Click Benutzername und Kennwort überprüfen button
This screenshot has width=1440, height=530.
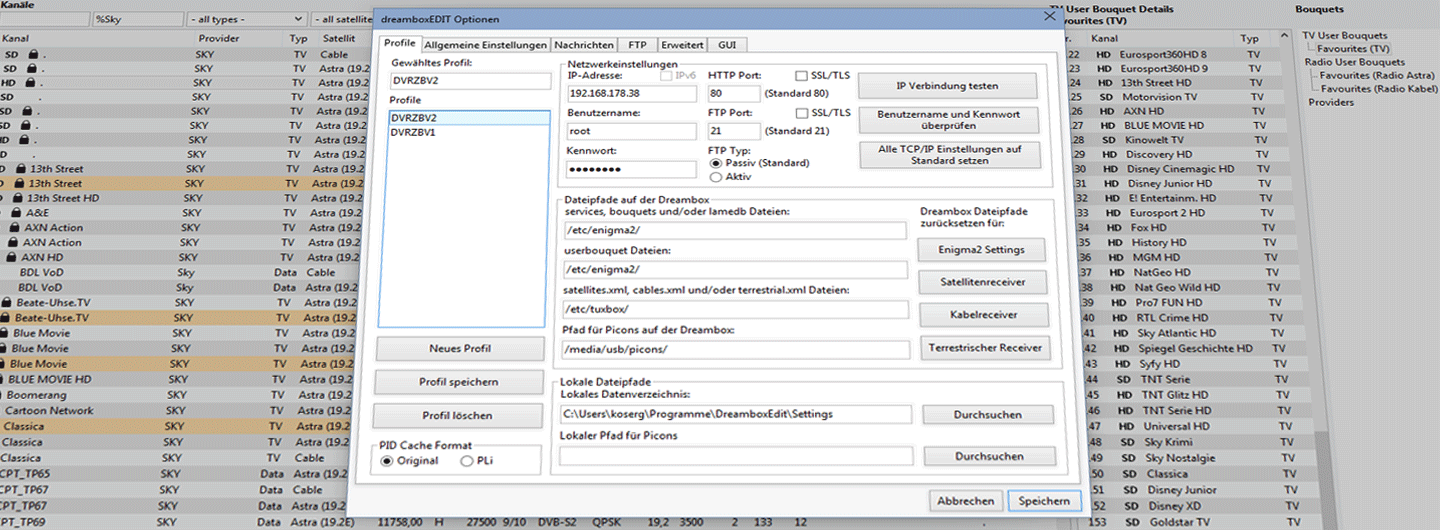click(x=947, y=120)
